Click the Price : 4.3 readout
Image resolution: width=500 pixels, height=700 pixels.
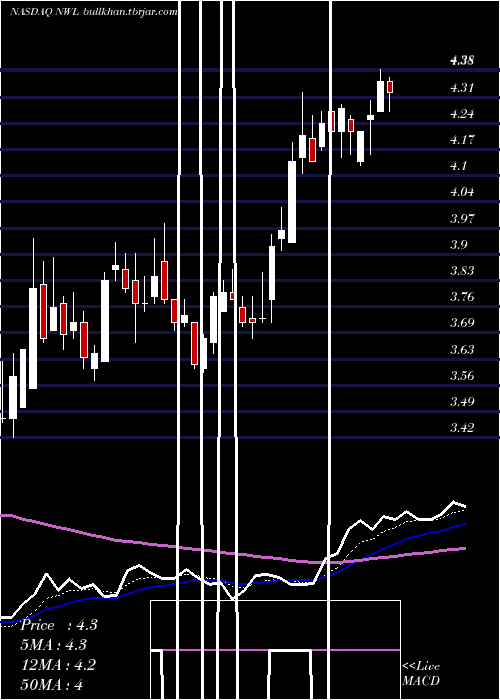pyautogui.click(x=58, y=625)
